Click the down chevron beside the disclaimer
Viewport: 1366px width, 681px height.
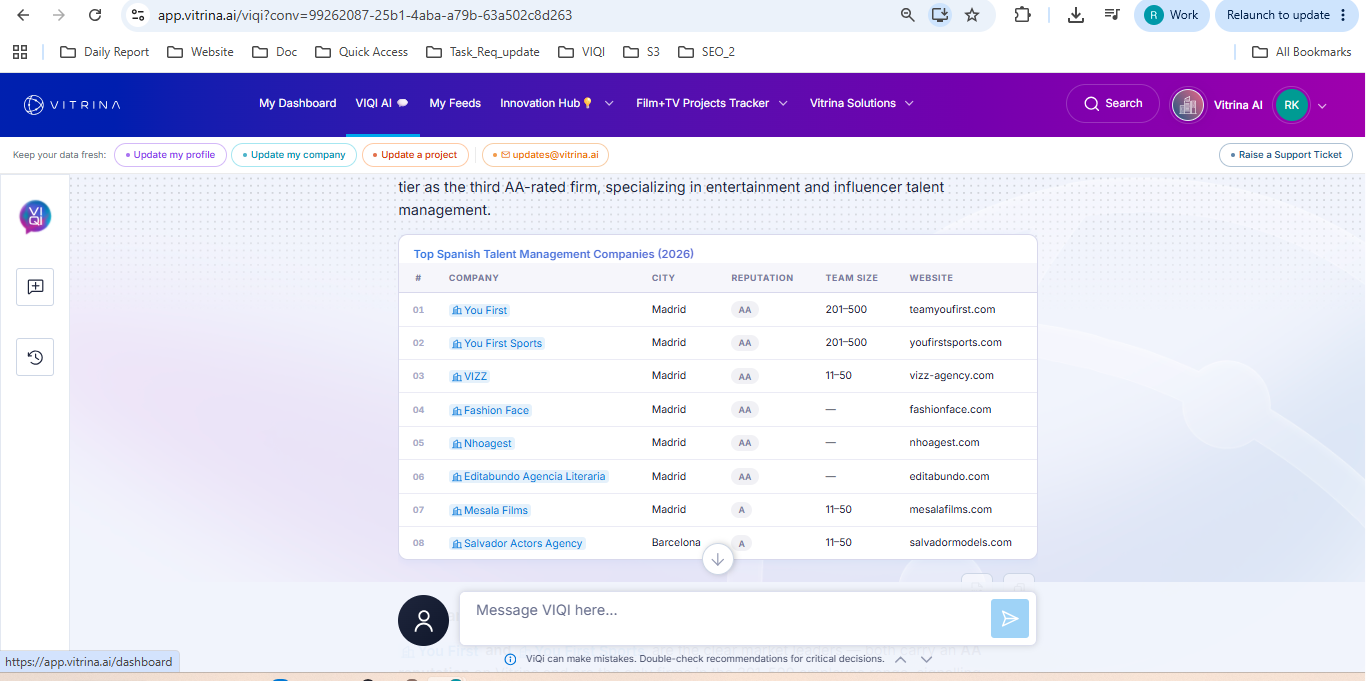[926, 659]
